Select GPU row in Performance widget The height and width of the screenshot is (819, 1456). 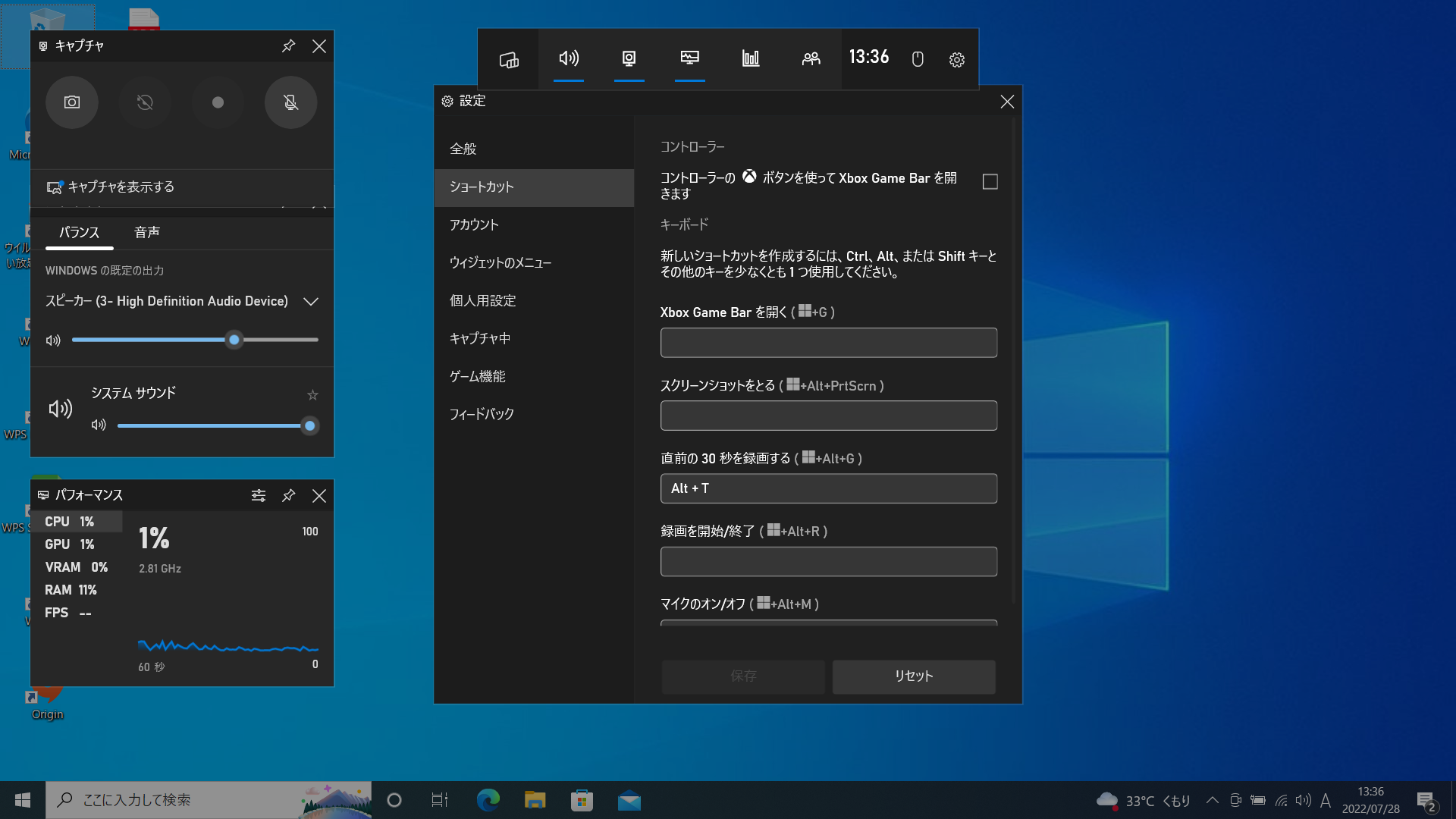click(x=76, y=544)
